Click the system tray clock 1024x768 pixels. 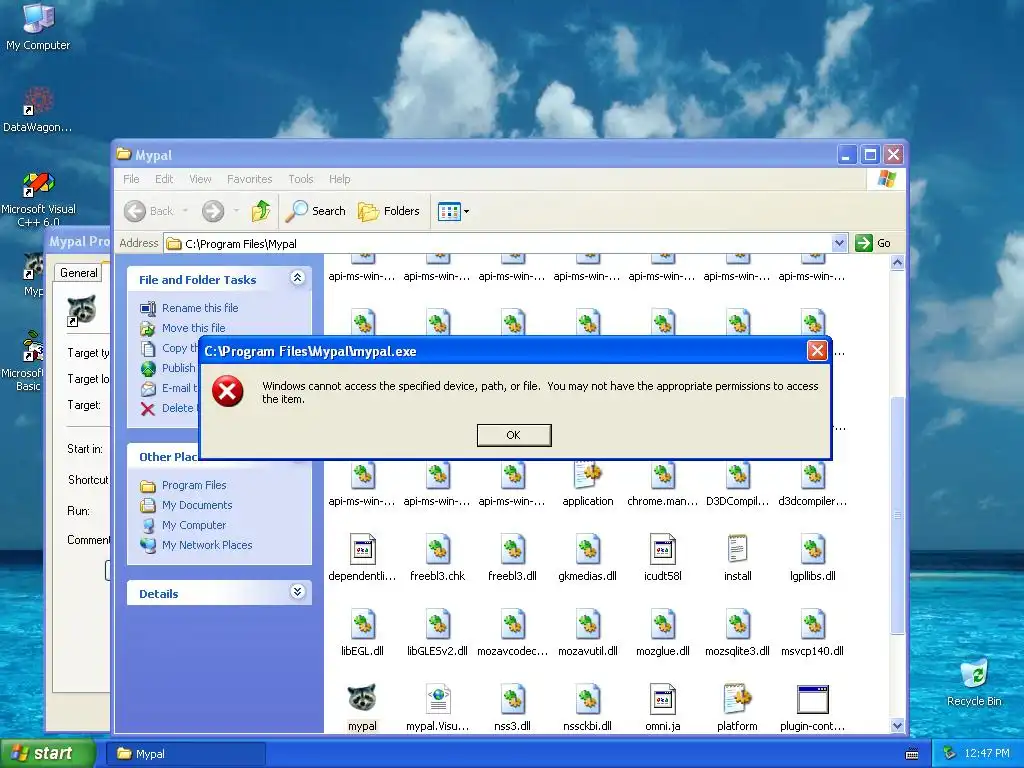point(987,753)
